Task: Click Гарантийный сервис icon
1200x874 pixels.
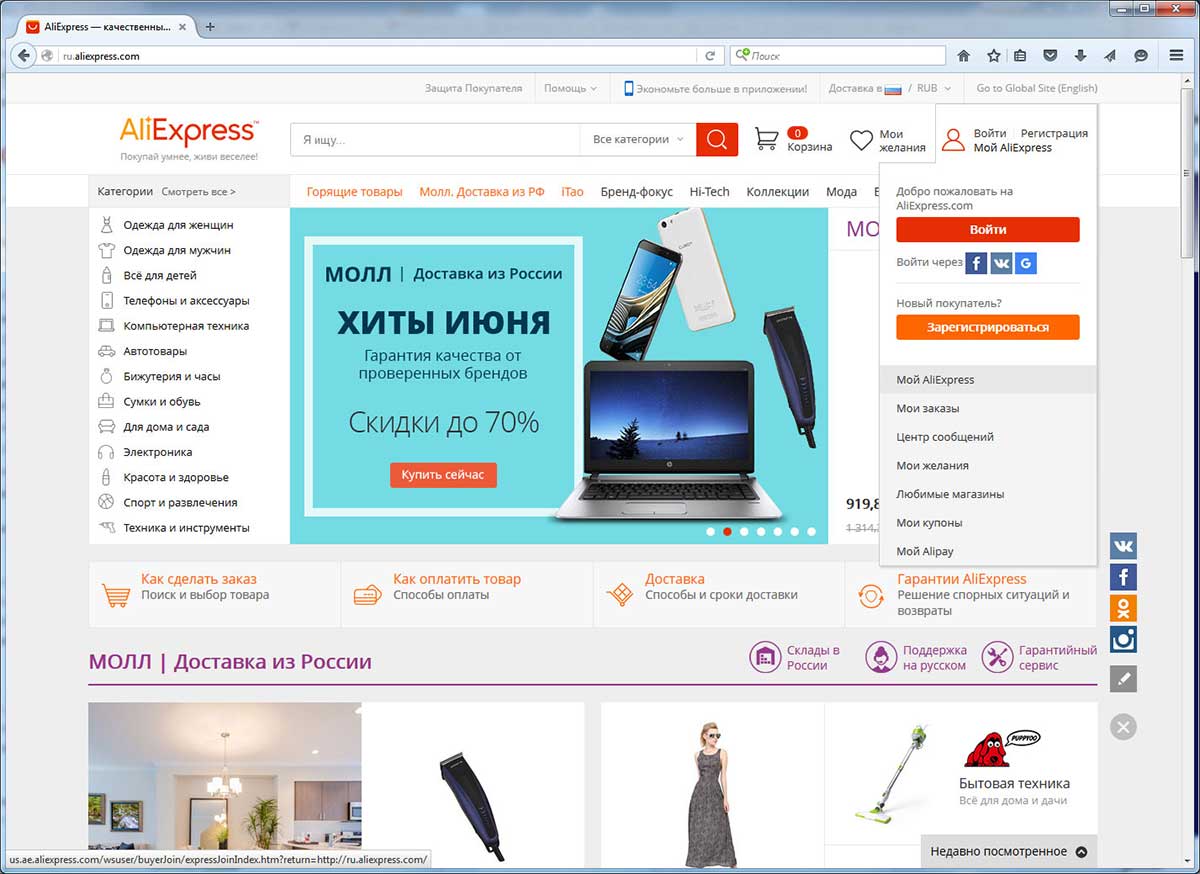Action: point(997,657)
